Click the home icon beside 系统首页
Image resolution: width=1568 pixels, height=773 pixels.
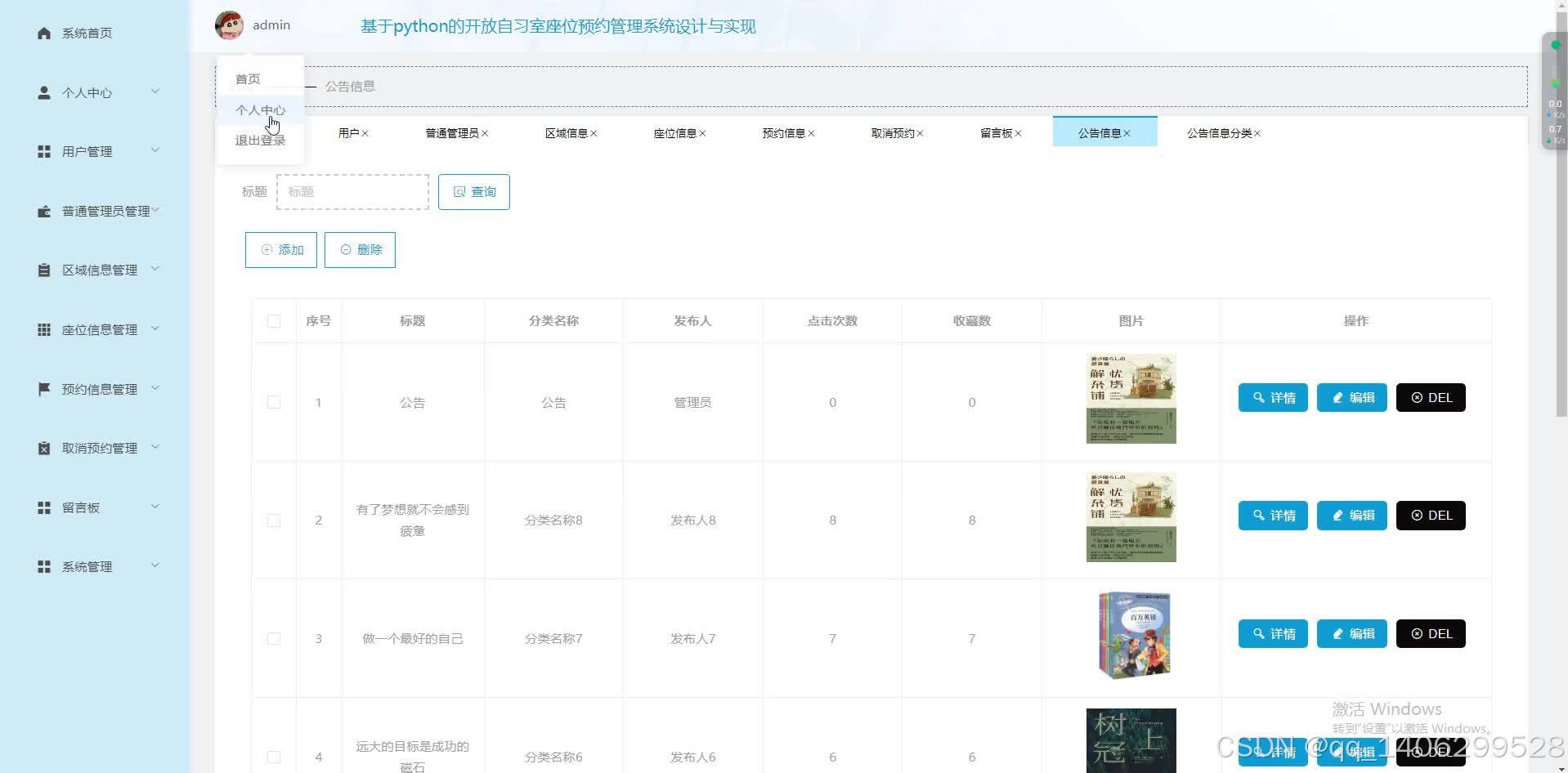44,33
